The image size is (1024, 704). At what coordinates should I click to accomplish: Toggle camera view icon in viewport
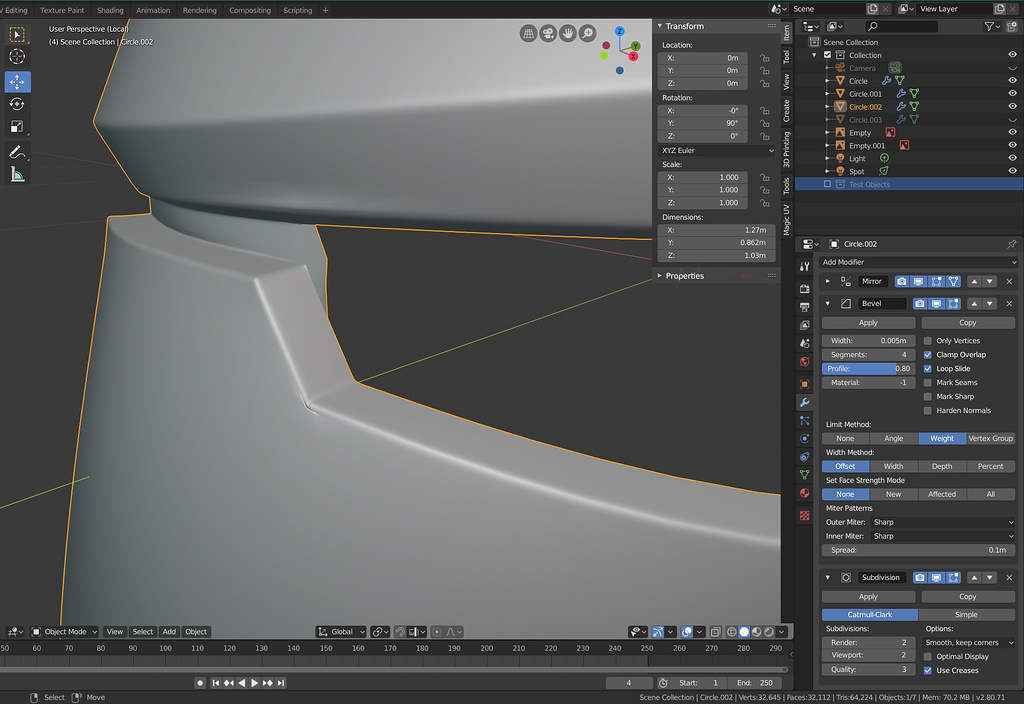[548, 33]
